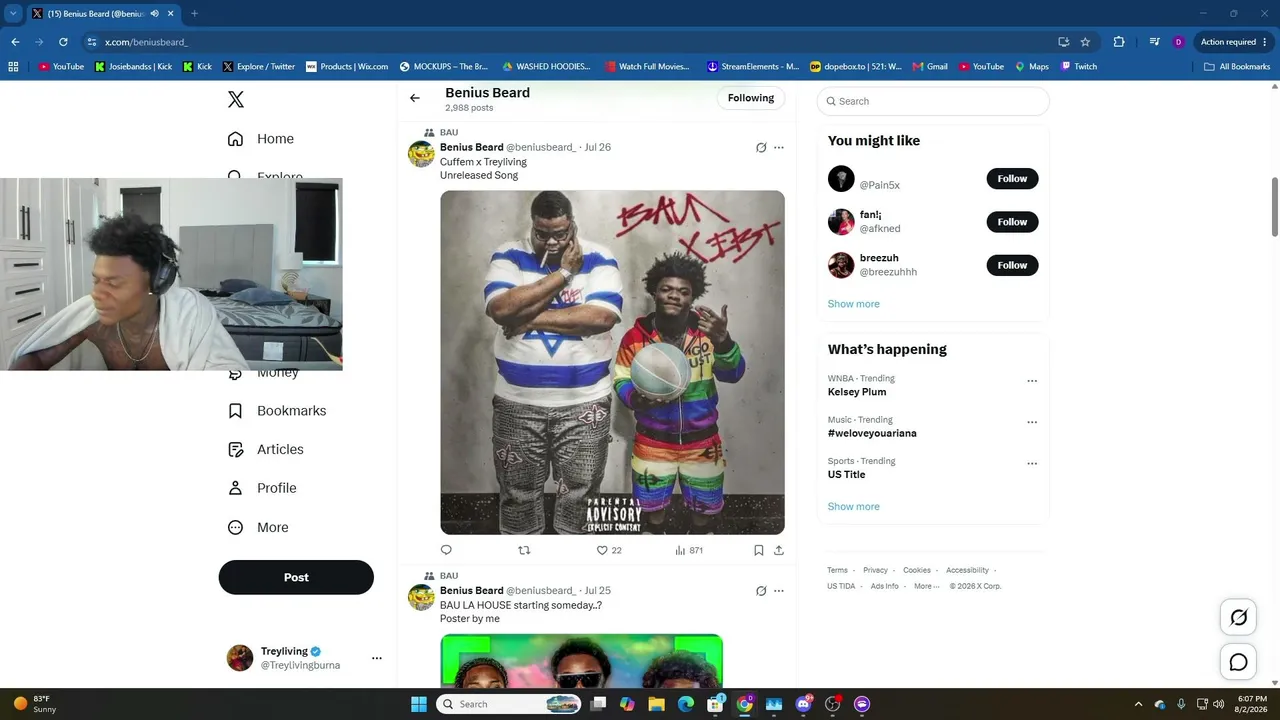Open the StreamElements bookmark
This screenshot has height=720, width=1280.
coord(752,67)
